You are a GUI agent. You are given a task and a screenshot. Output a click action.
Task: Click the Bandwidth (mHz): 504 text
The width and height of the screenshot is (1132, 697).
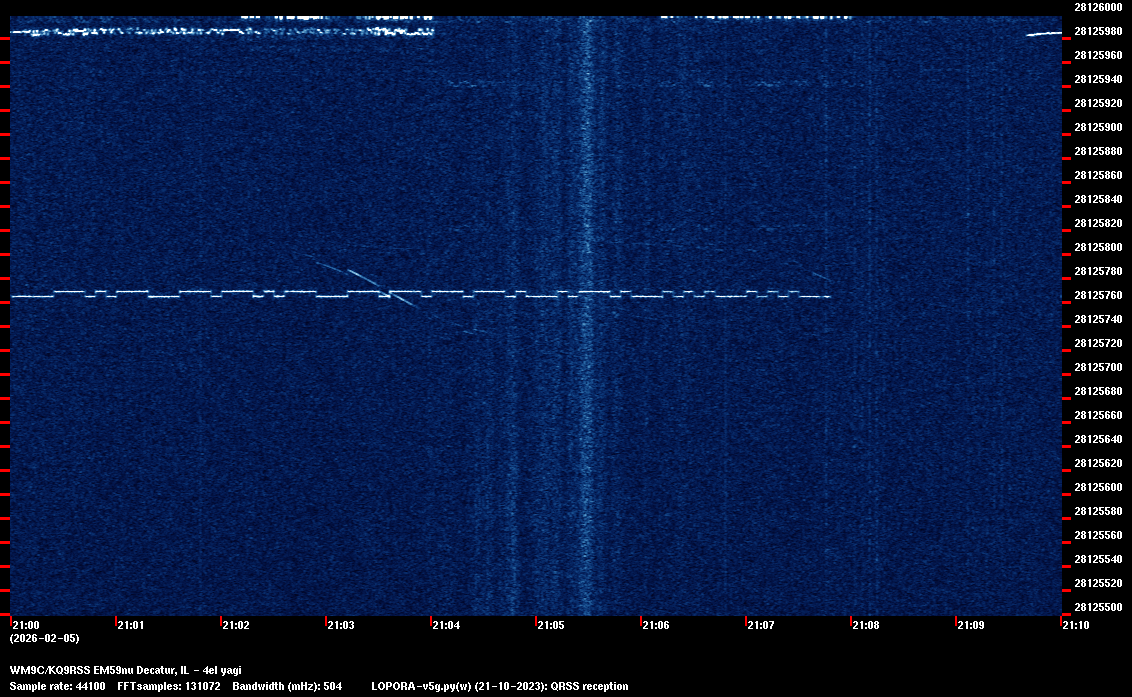coord(287,686)
